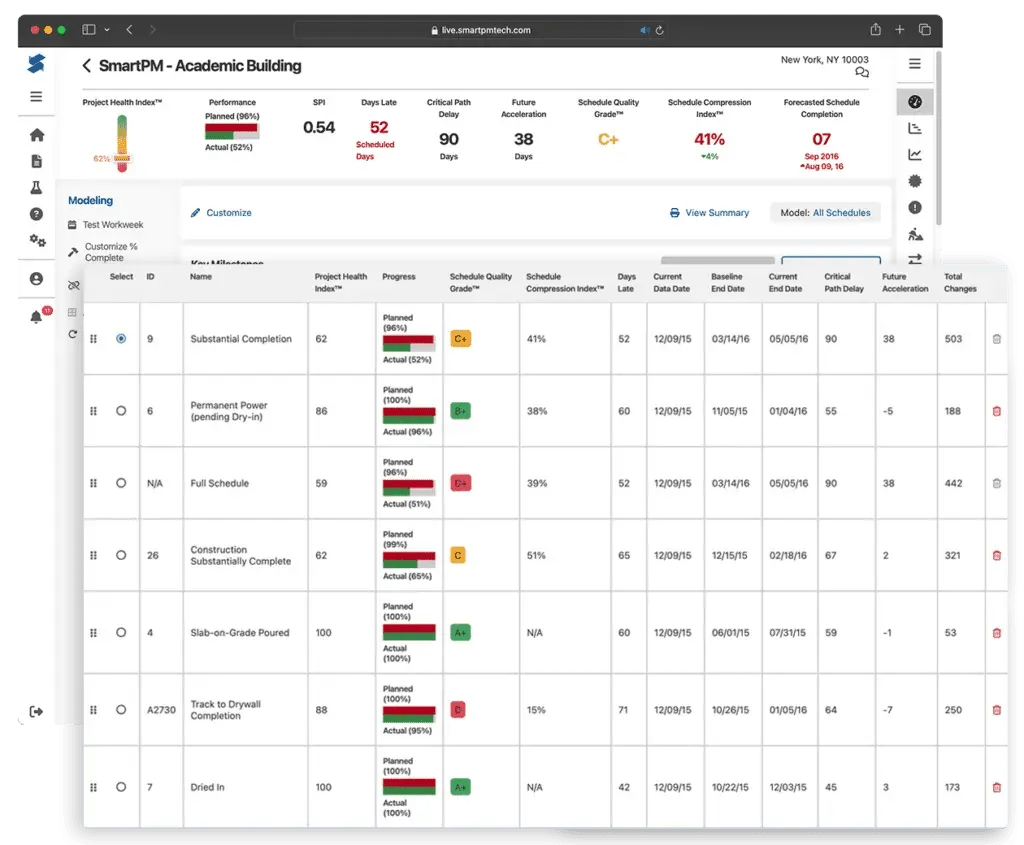This screenshot has width=1024, height=845.
Task: Delete the Permanent Power schedule row
Action: 997,412
